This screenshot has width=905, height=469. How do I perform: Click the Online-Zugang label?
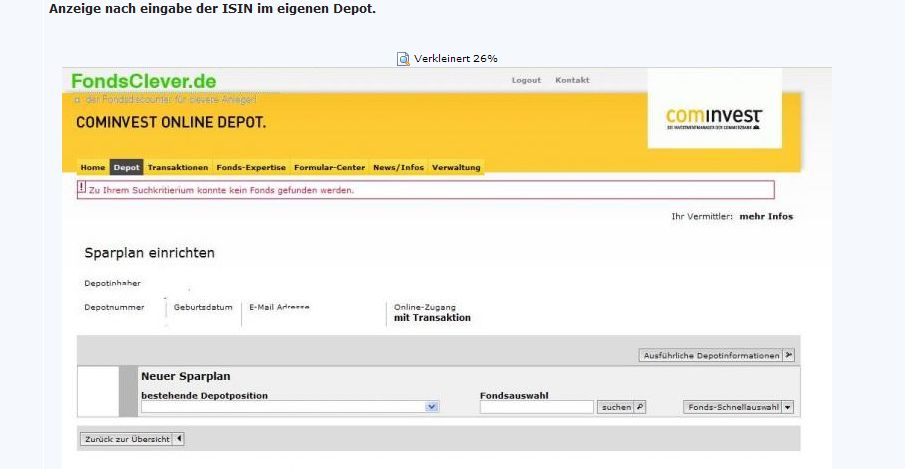pos(425,307)
